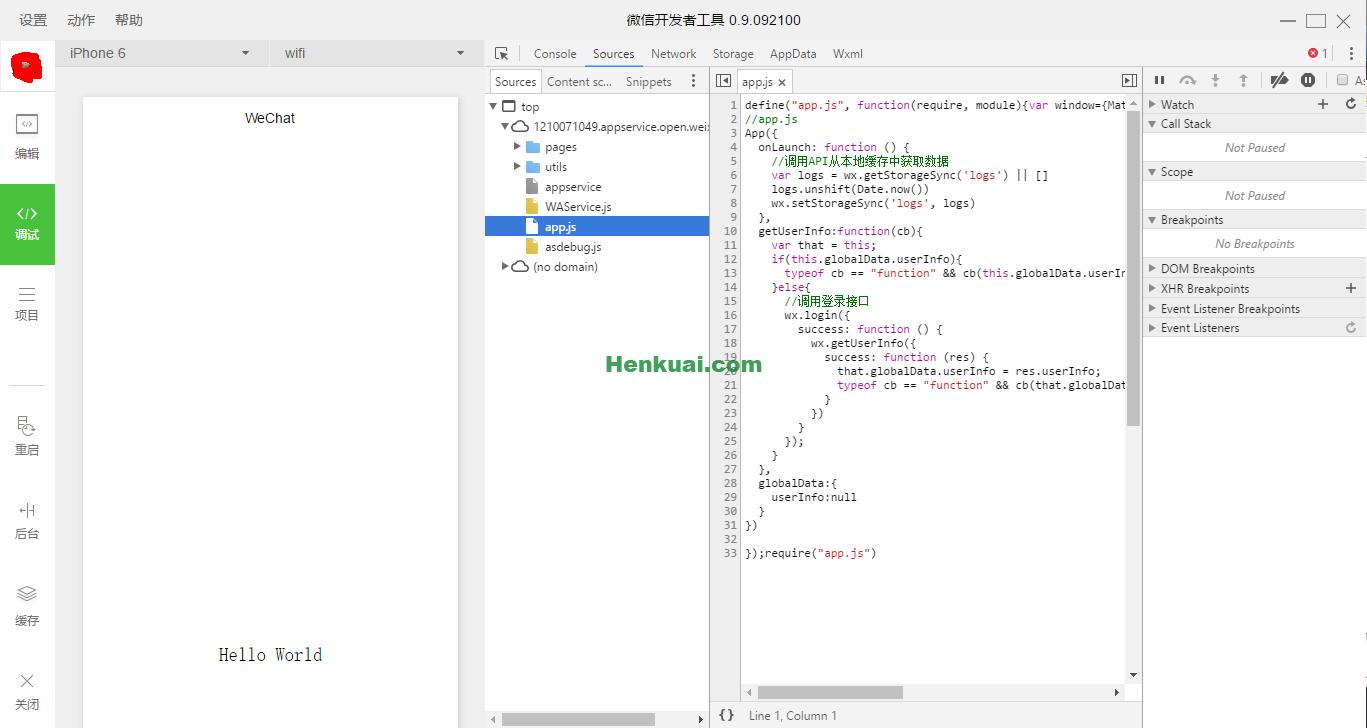Open the Sources pane more options menu
Image resolution: width=1367 pixels, height=728 pixels.
694,81
